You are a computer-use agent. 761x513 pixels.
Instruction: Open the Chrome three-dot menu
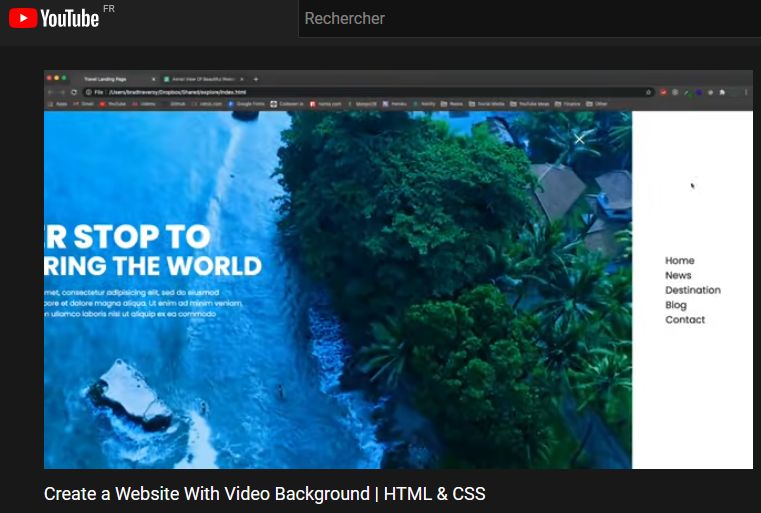coord(745,91)
